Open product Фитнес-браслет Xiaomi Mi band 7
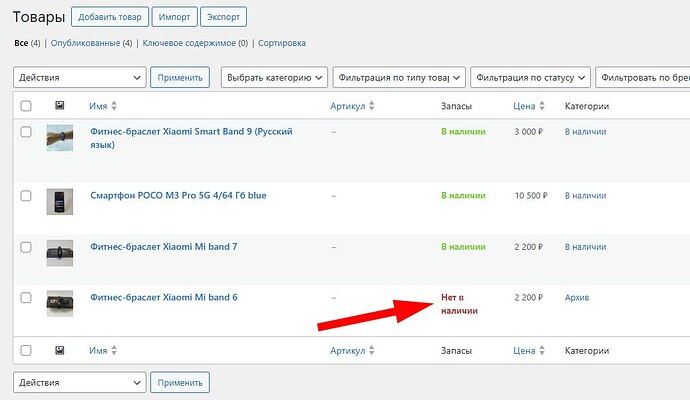 tap(164, 247)
